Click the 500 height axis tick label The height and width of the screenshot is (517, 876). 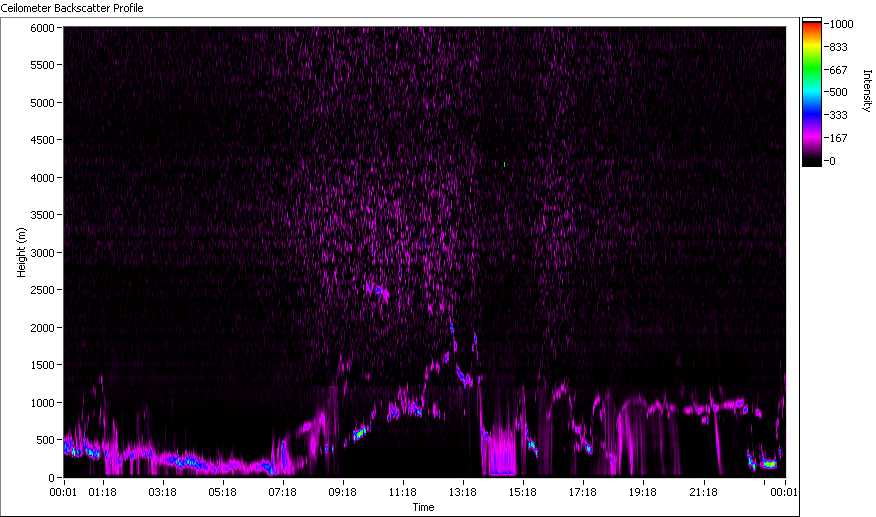tap(45, 440)
